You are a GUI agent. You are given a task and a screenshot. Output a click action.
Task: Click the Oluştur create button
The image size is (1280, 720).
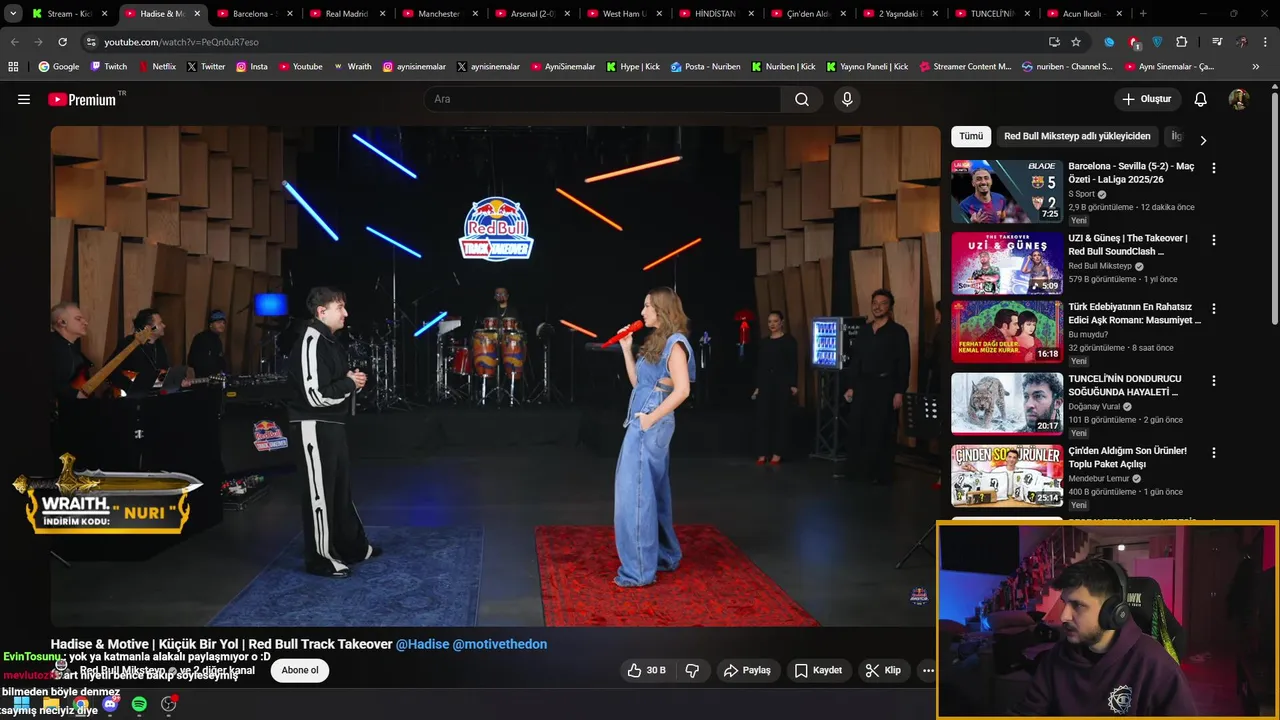1147,99
